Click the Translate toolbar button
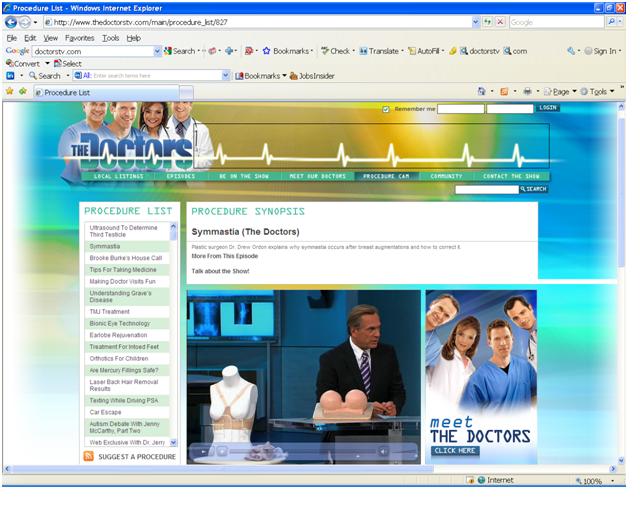This screenshot has height=512, width=640. tap(379, 51)
